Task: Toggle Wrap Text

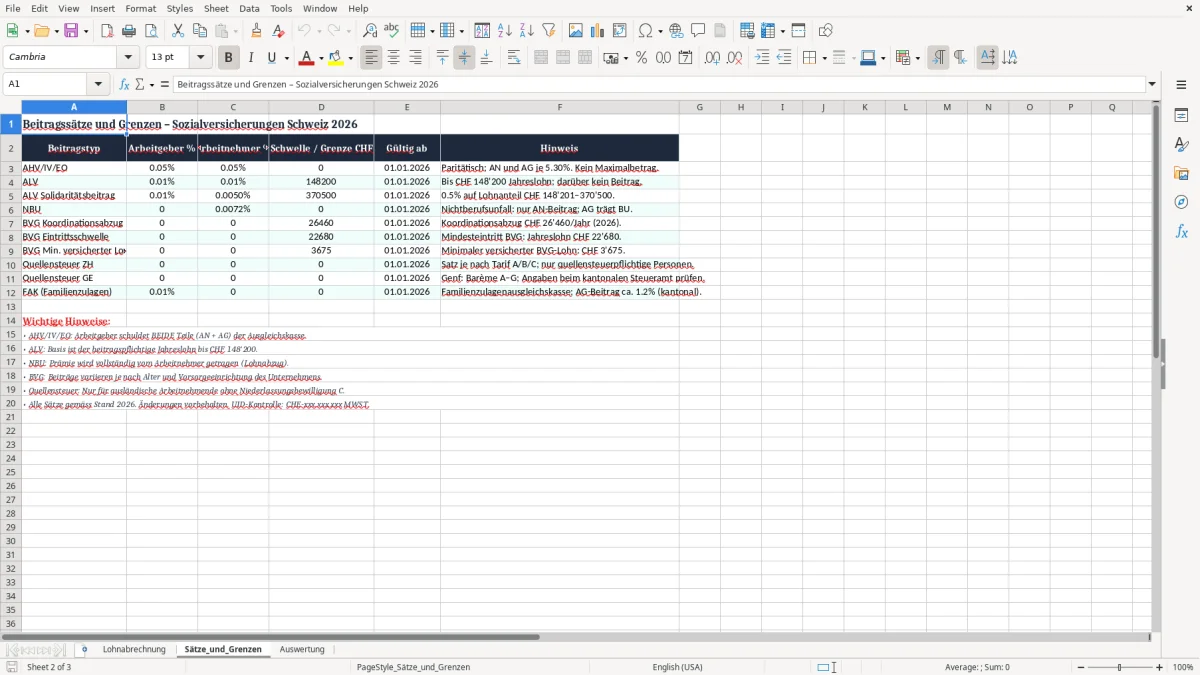Action: 514,58
